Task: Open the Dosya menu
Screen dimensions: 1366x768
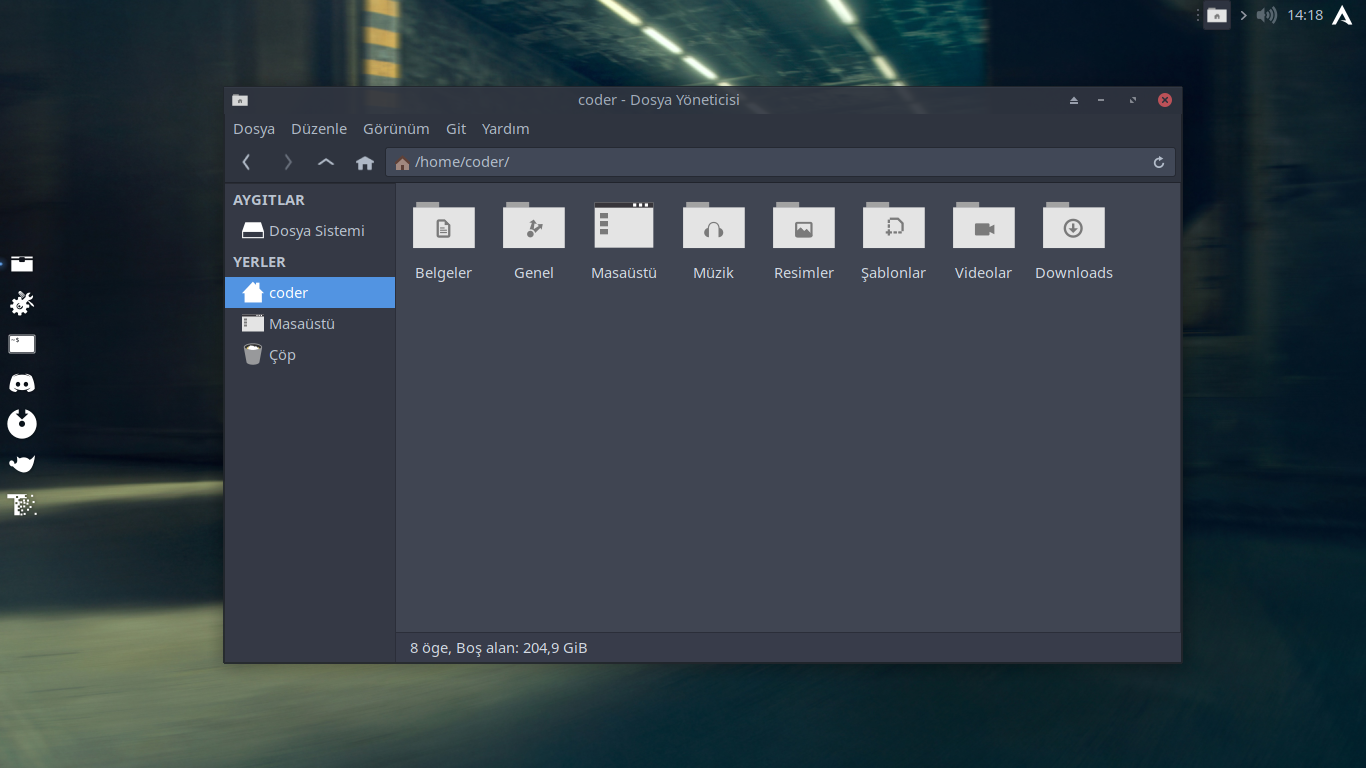Action: point(254,129)
